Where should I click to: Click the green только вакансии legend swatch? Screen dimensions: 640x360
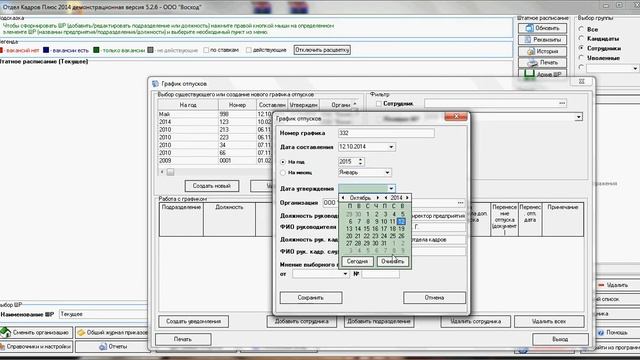coord(96,50)
